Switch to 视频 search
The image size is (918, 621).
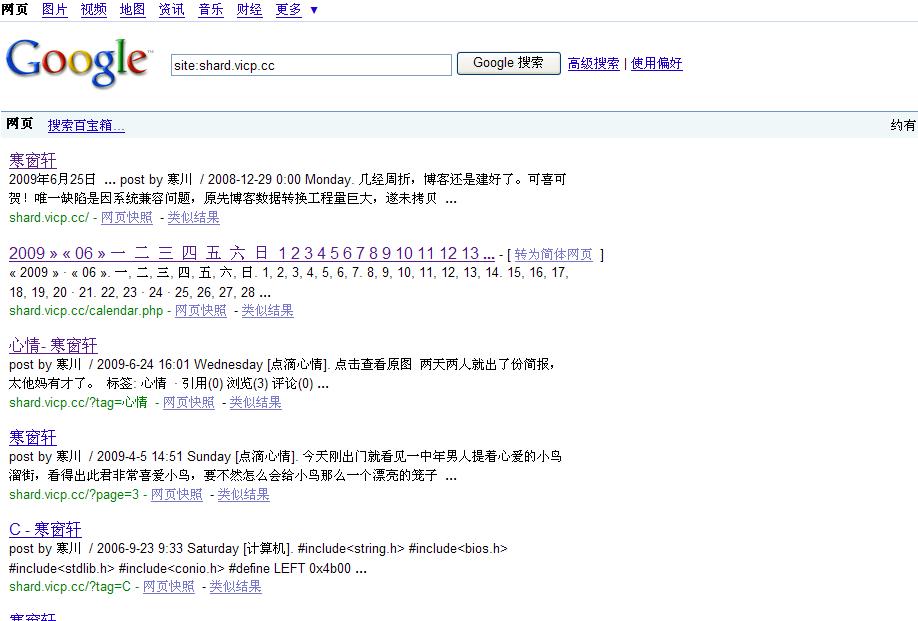[94, 9]
